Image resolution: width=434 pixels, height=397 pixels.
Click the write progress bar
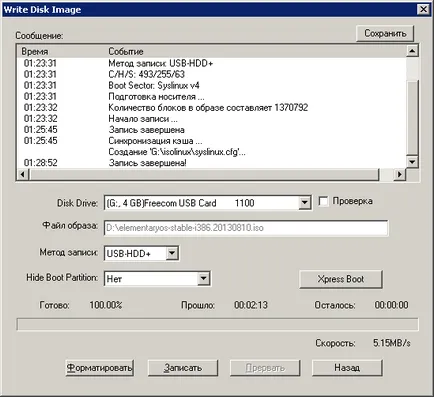point(217,324)
